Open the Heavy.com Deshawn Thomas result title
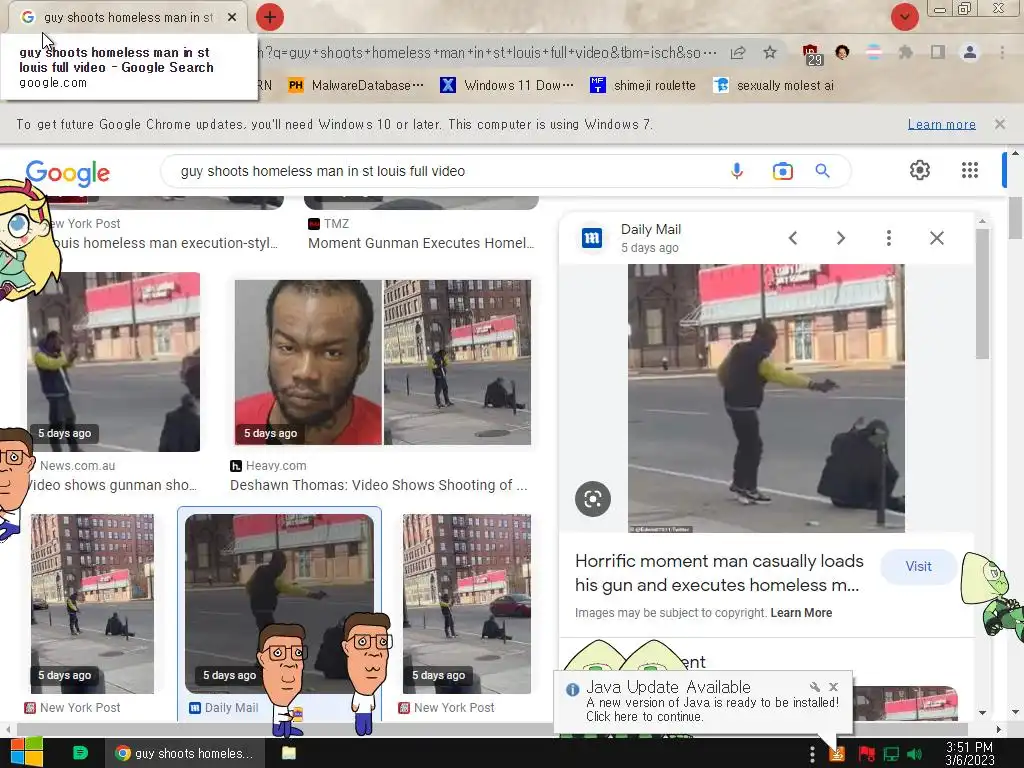 point(379,485)
